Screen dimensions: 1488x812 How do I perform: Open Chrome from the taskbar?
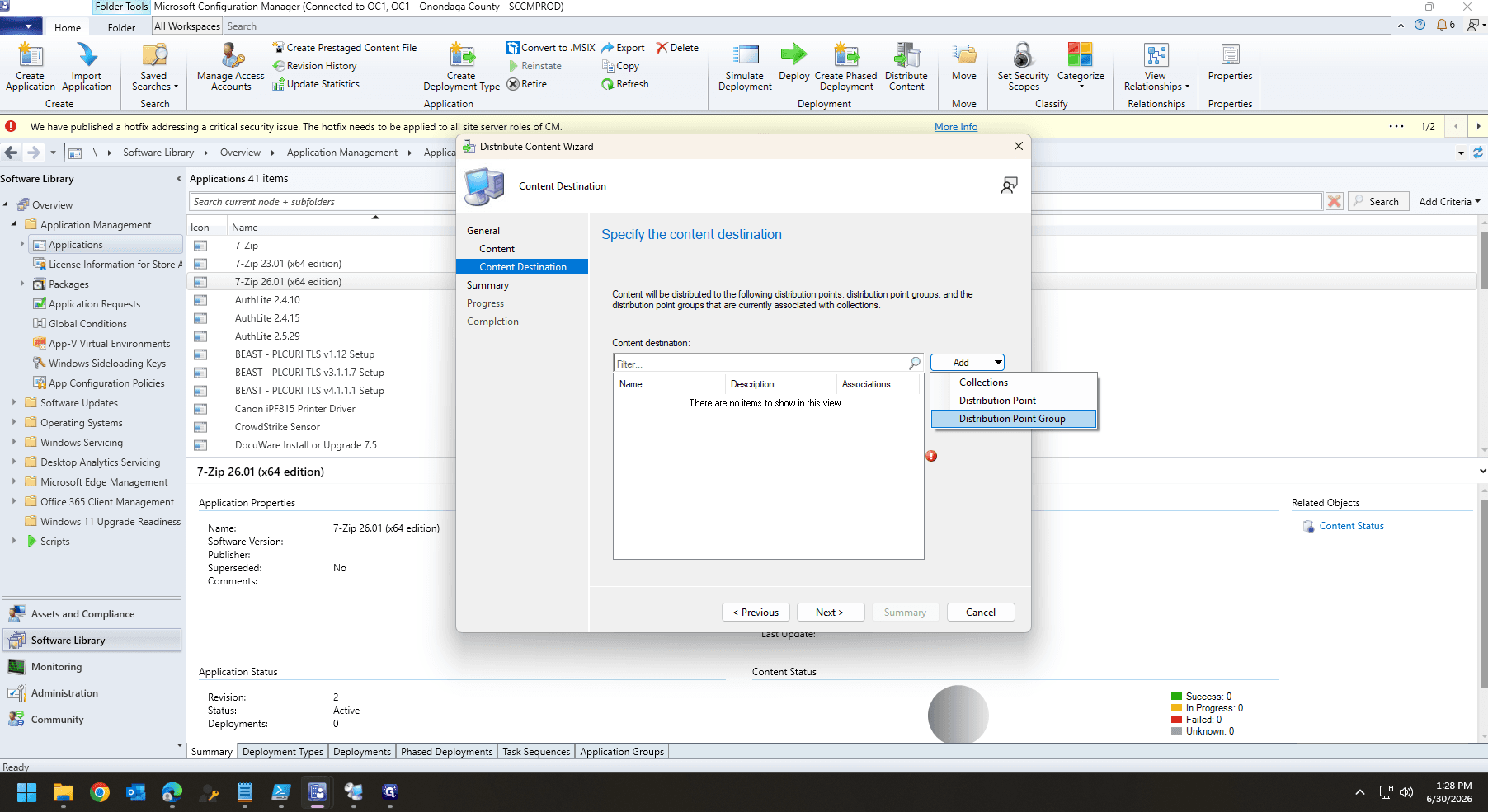coord(100,792)
